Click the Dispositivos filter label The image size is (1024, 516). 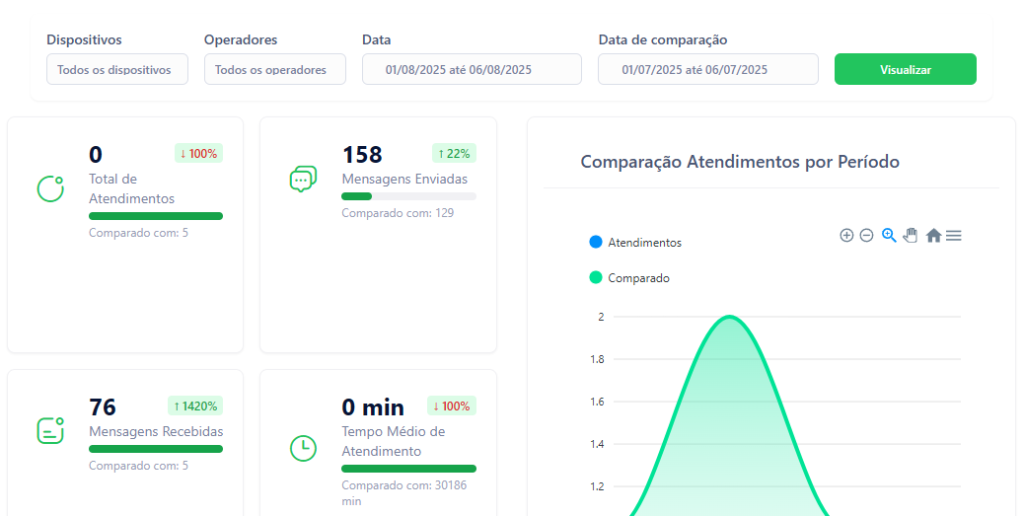point(84,40)
